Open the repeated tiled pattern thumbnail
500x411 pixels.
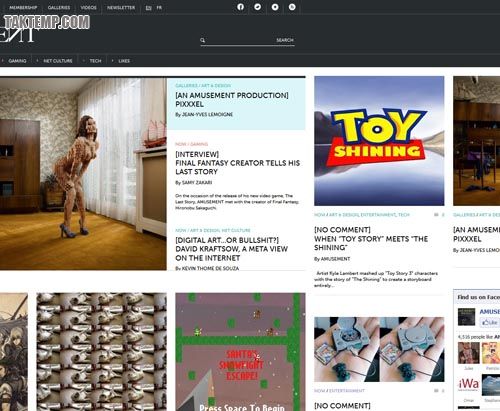pyautogui.click(x=102, y=352)
